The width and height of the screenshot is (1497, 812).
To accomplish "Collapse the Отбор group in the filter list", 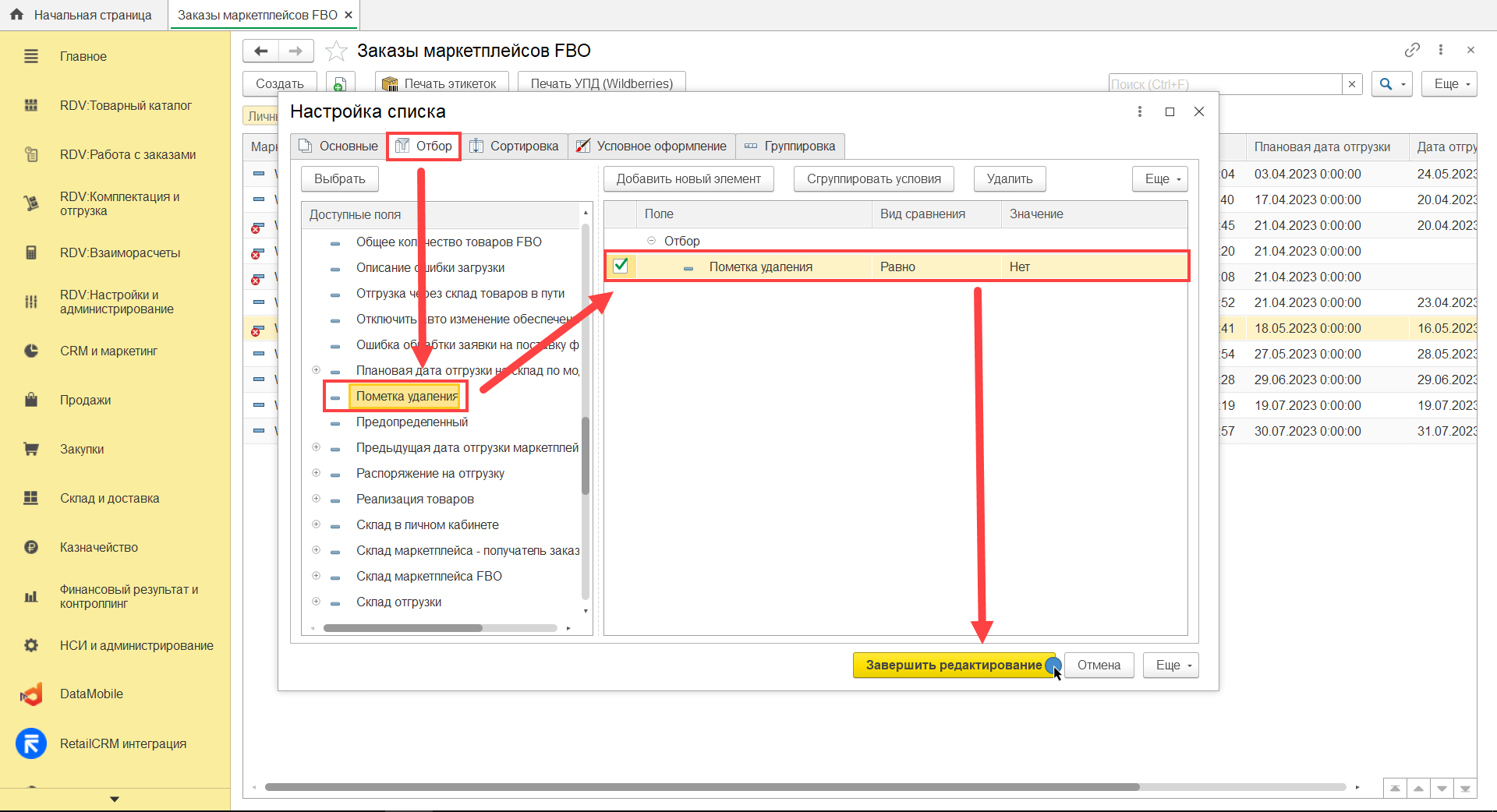I will click(651, 241).
